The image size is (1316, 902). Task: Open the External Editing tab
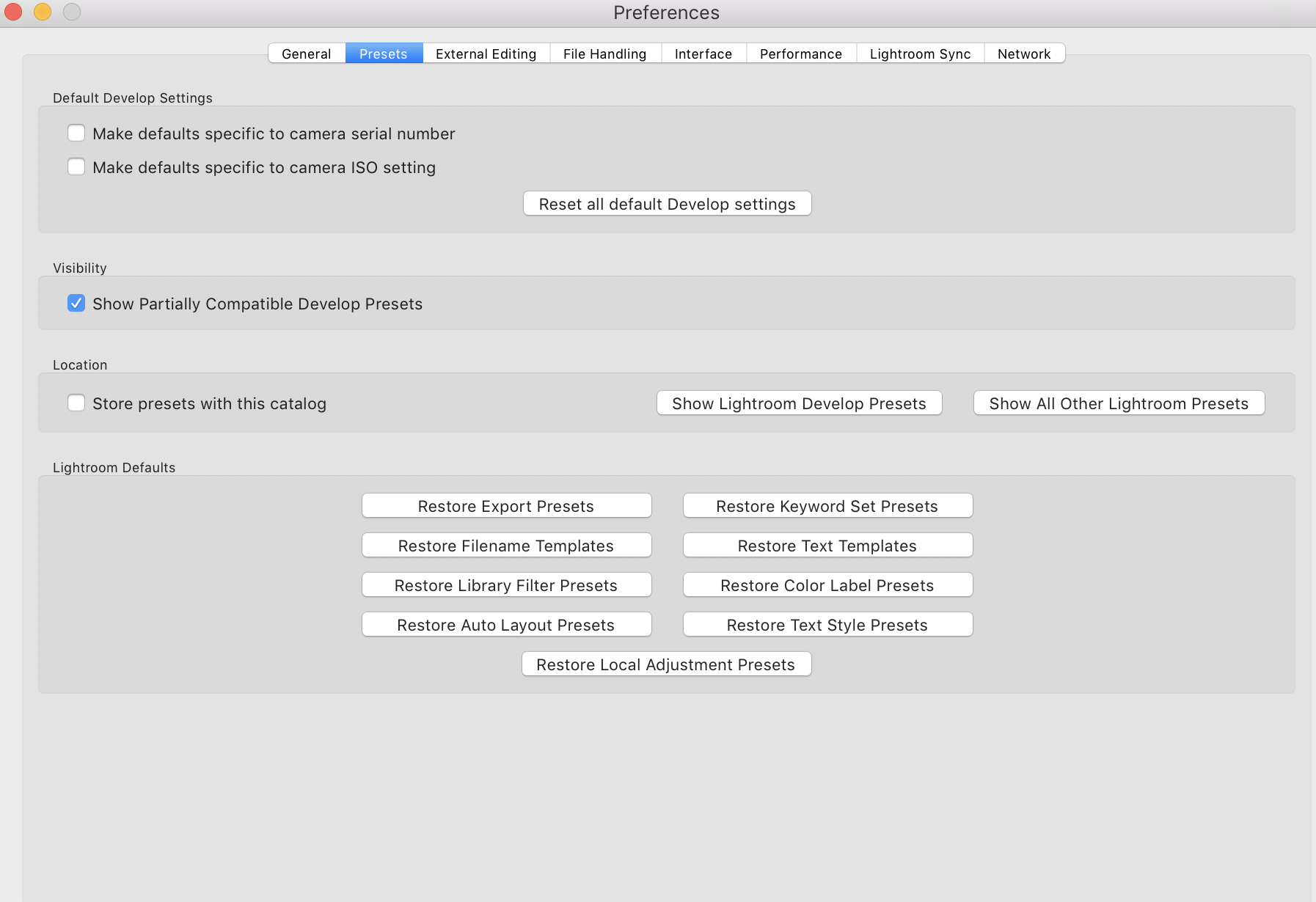coord(486,54)
